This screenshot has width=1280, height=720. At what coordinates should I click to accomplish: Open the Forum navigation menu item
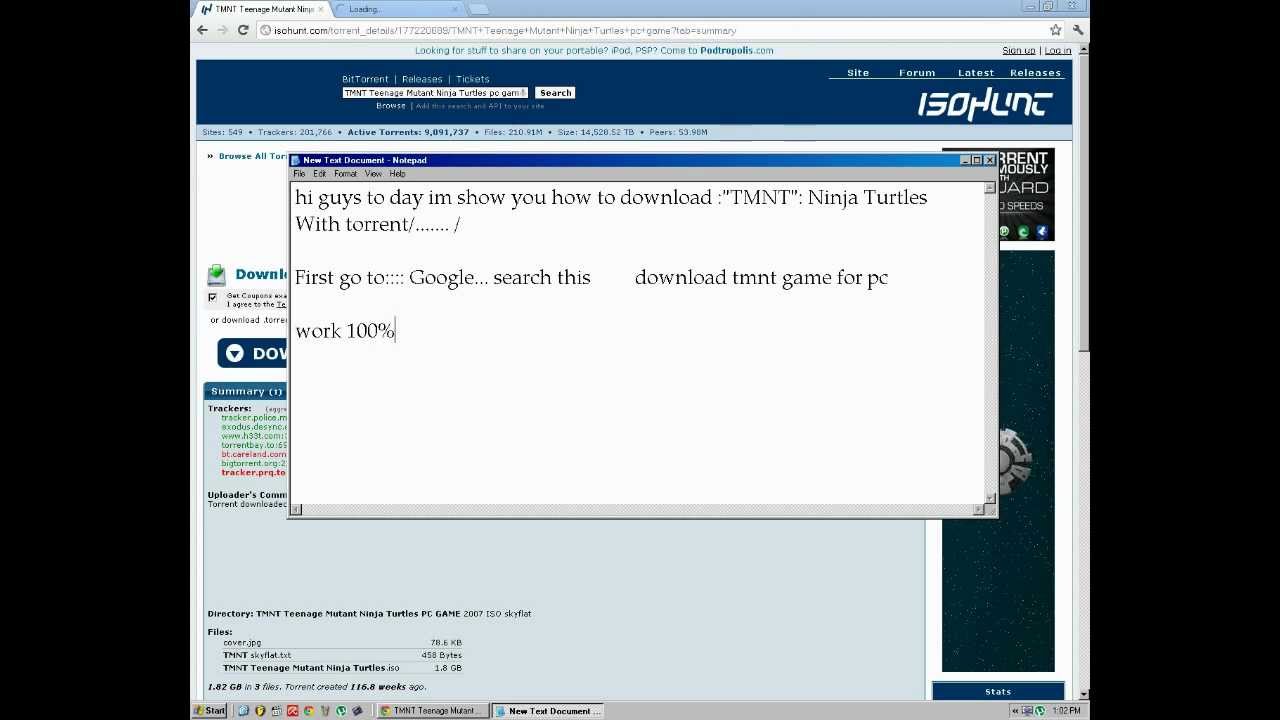click(917, 73)
